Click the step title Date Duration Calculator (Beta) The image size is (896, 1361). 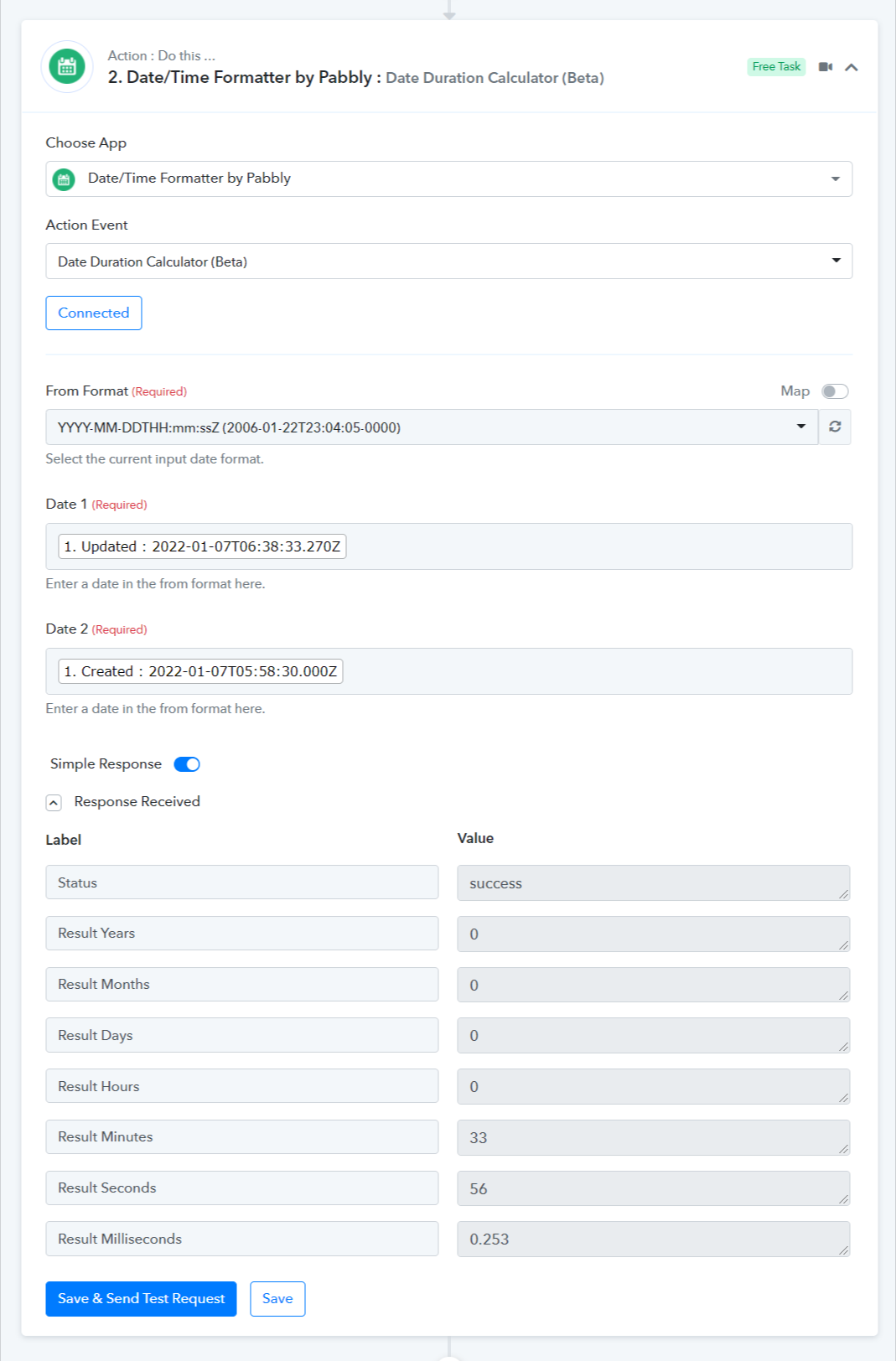[495, 78]
